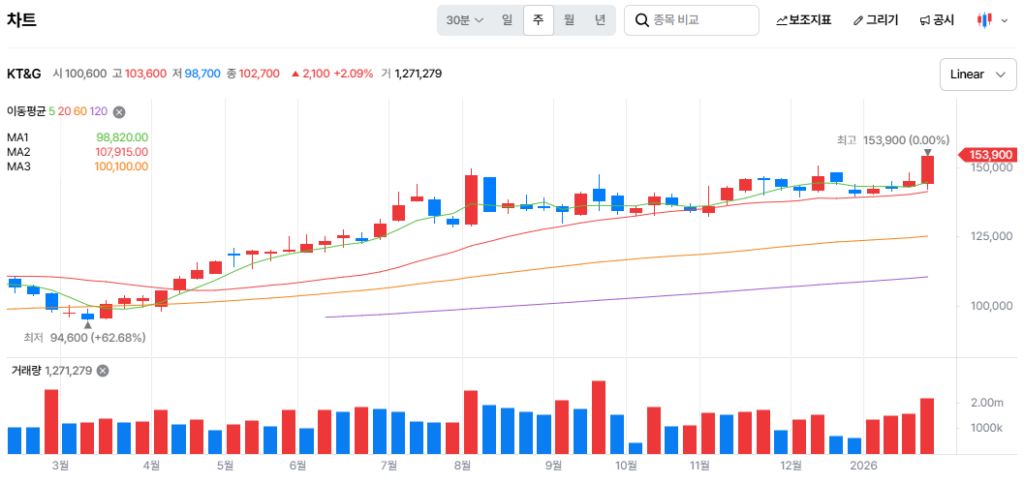Click the 거래량 volume label
Image resolution: width=1024 pixels, height=483 pixels.
(25, 371)
